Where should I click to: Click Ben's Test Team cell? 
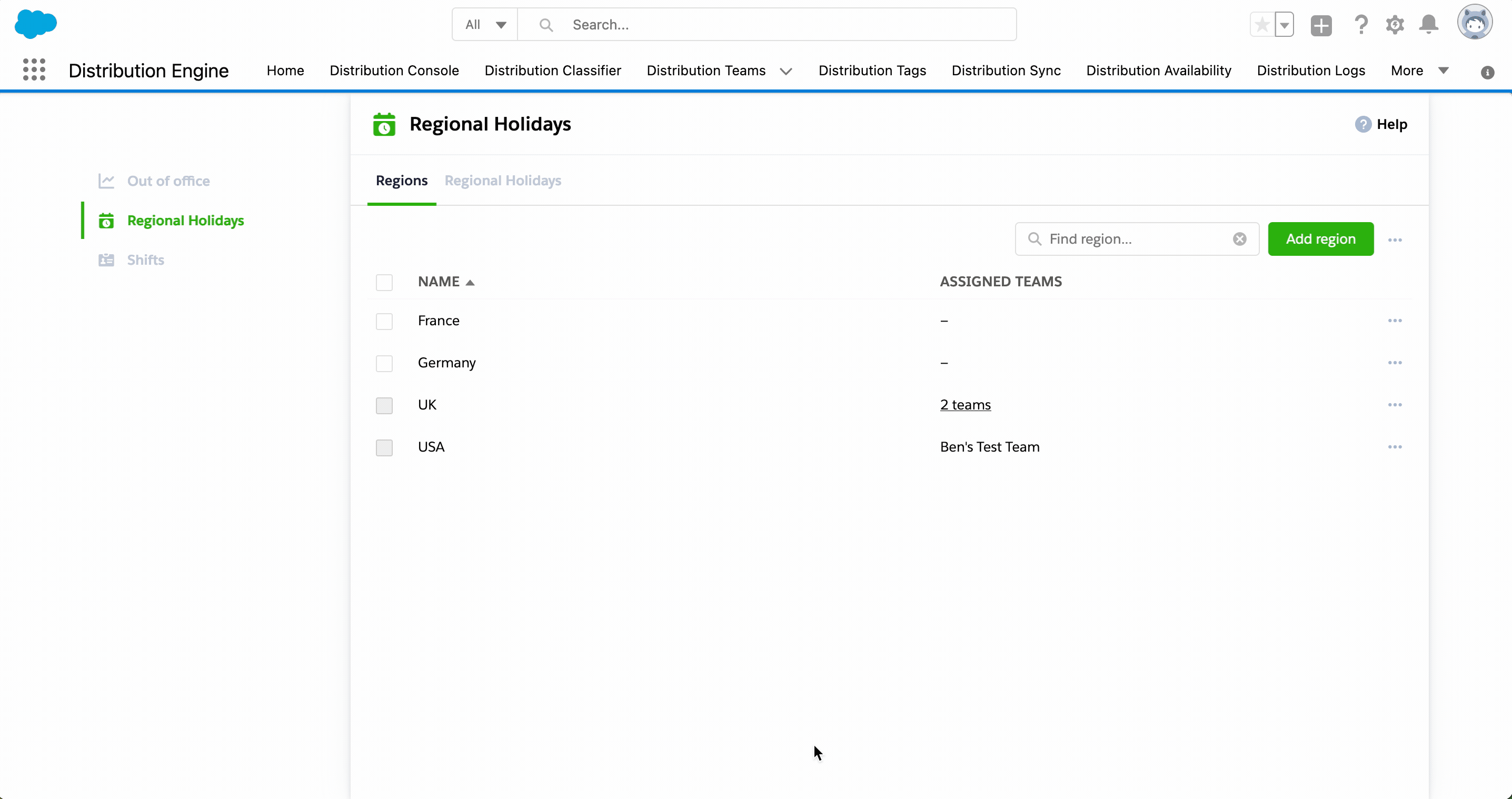(x=990, y=447)
